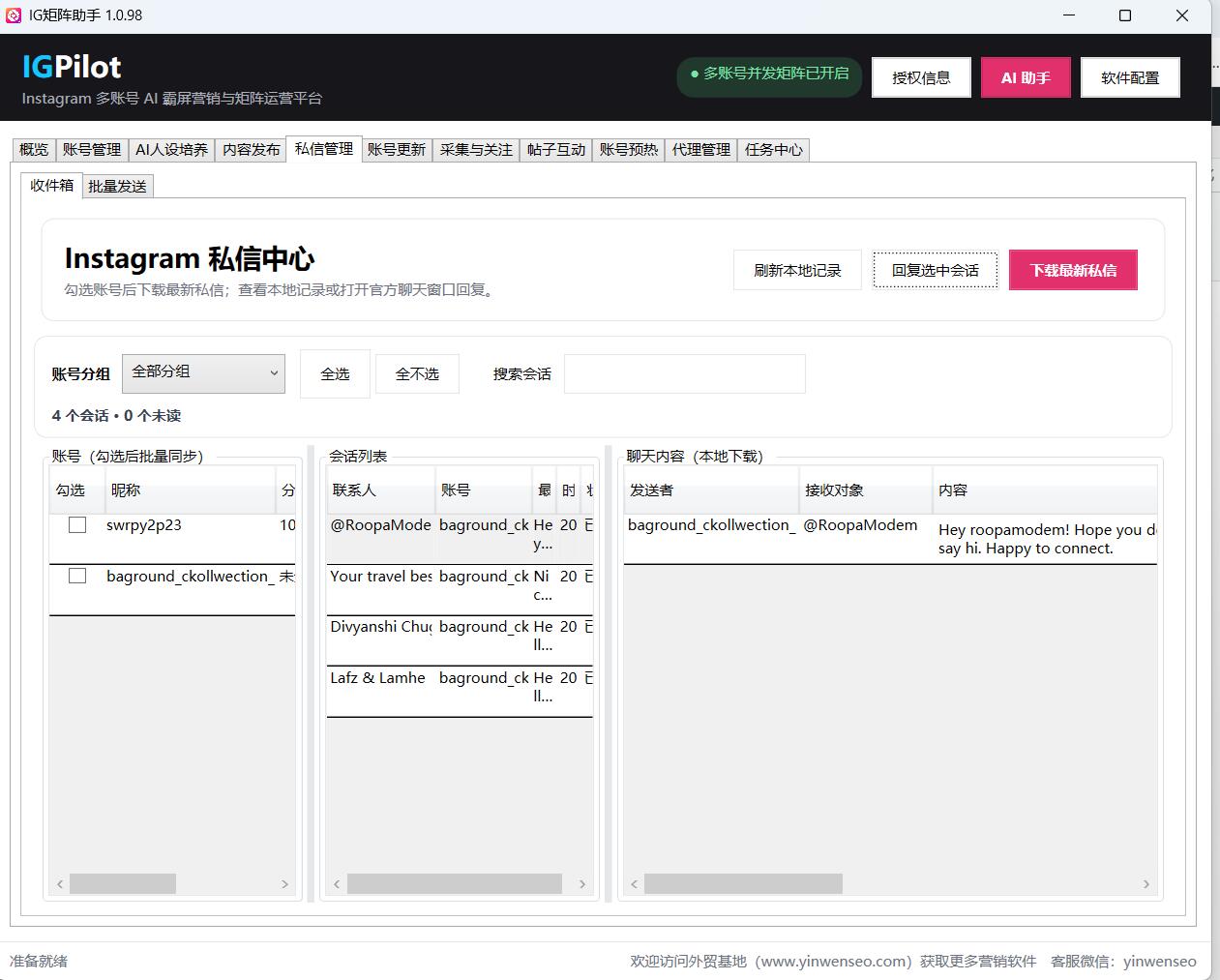Click the 昵称 column header
Image resolution: width=1220 pixels, height=980 pixels.
point(190,490)
